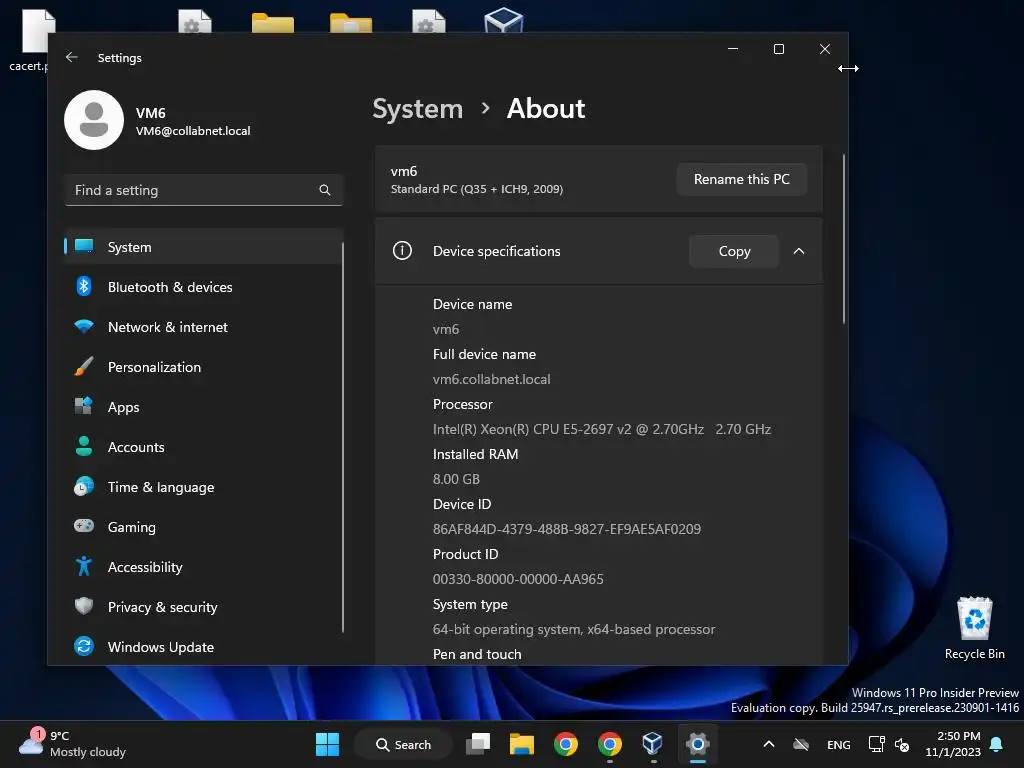Collapse the Device specifications section

coord(799,251)
